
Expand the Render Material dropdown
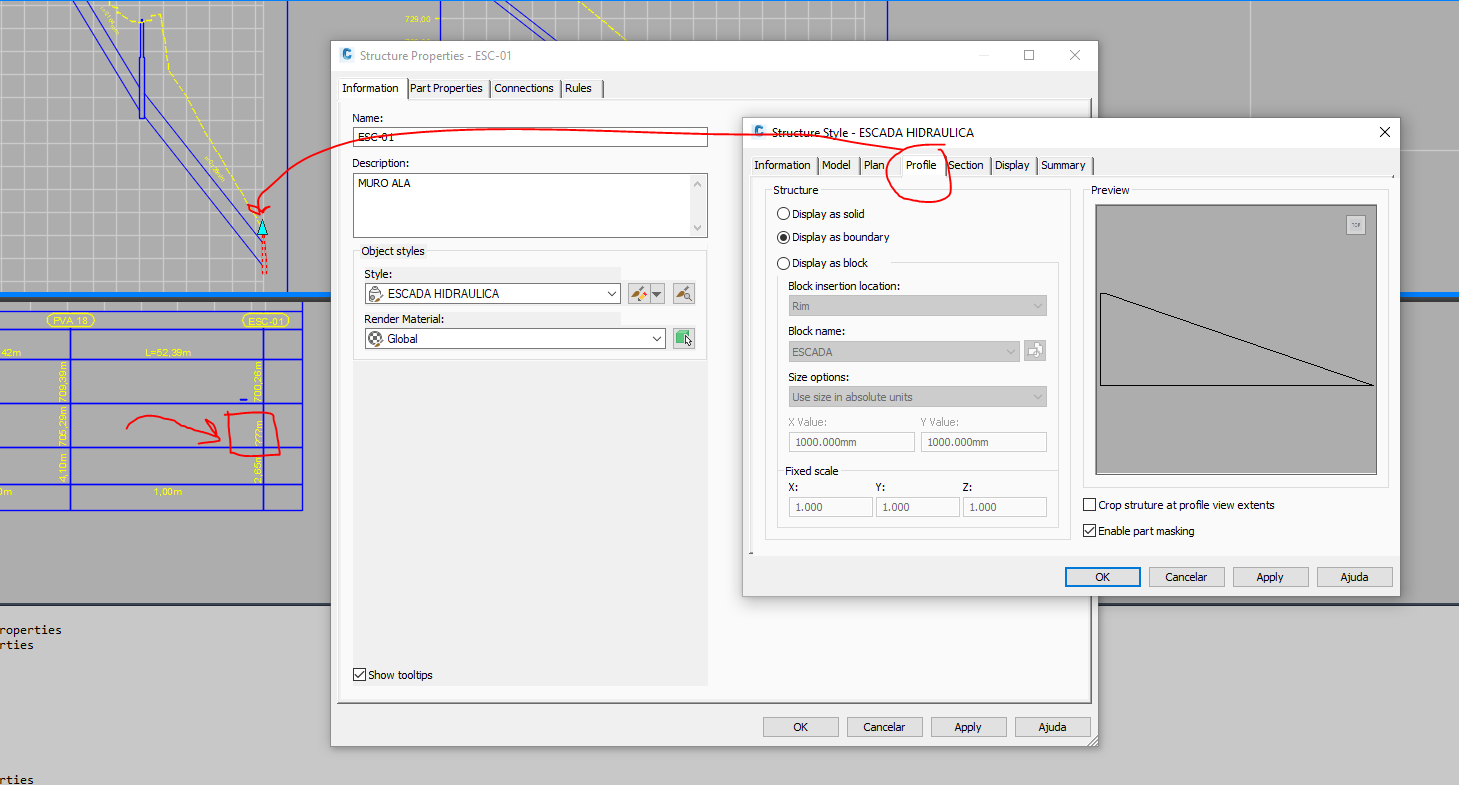coord(659,338)
